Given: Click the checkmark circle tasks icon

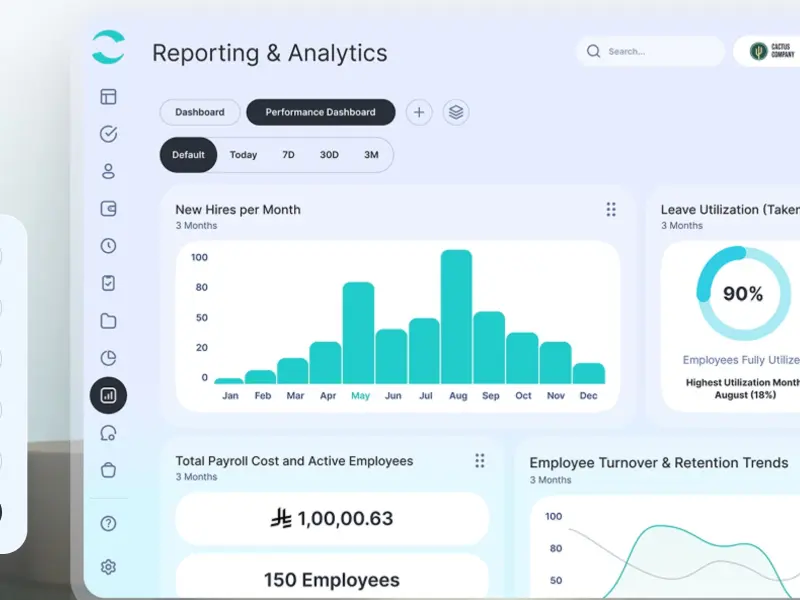Looking at the screenshot, I should [108, 134].
